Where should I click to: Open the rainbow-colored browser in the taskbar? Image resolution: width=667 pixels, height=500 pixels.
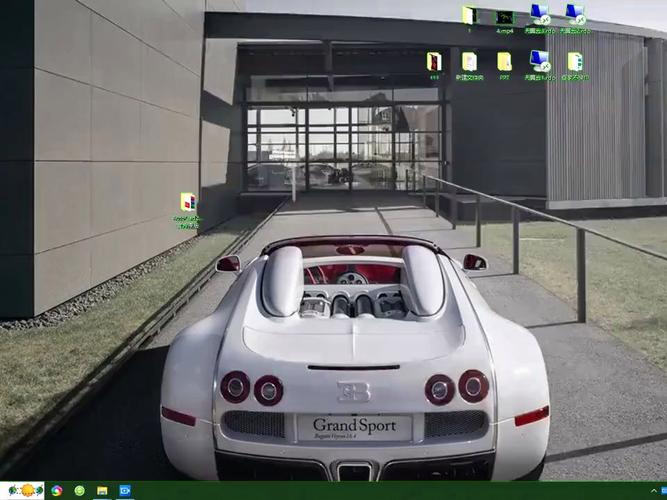(57, 491)
